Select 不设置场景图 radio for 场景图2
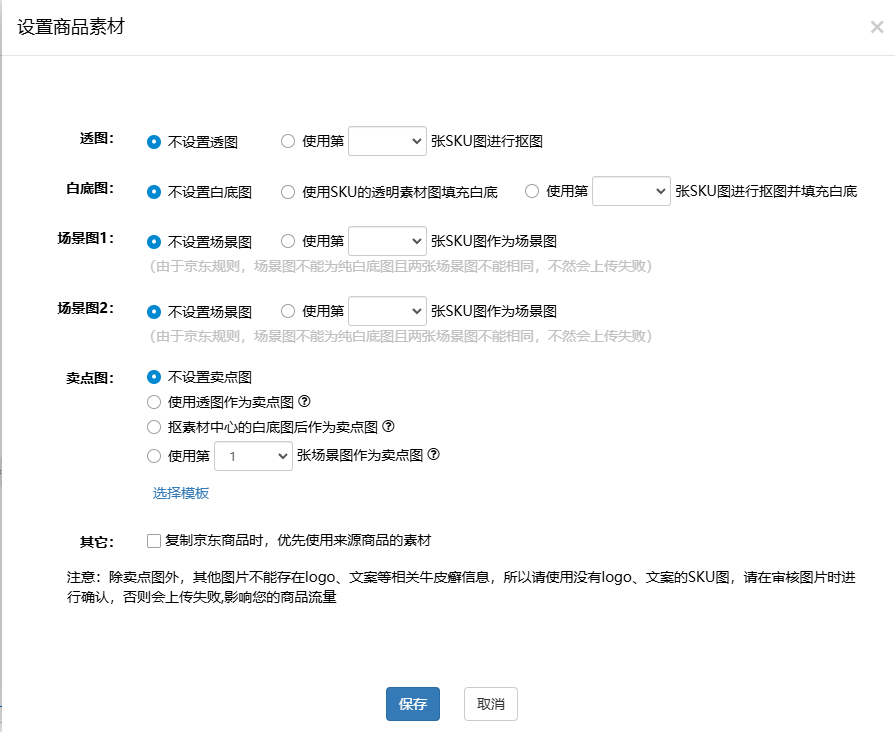 154,311
